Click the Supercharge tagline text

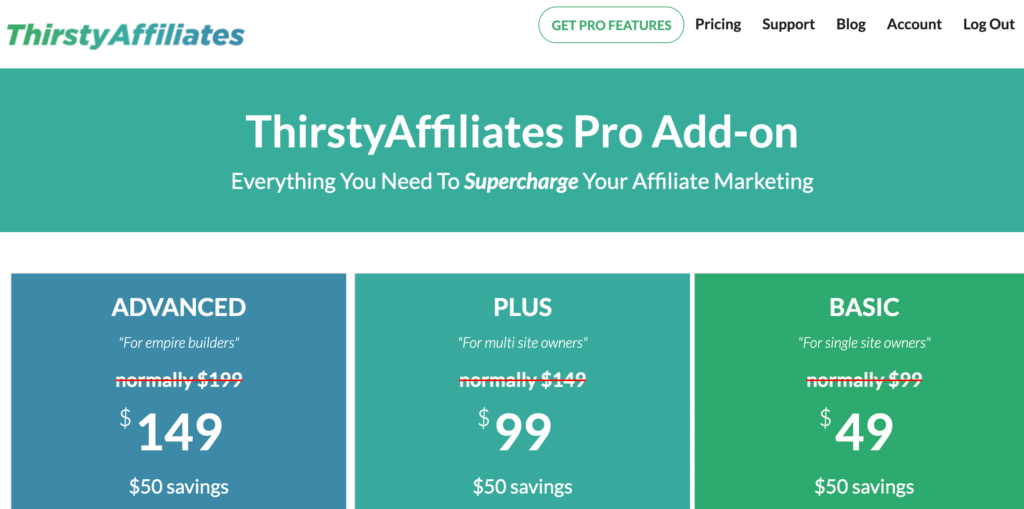coord(521,182)
